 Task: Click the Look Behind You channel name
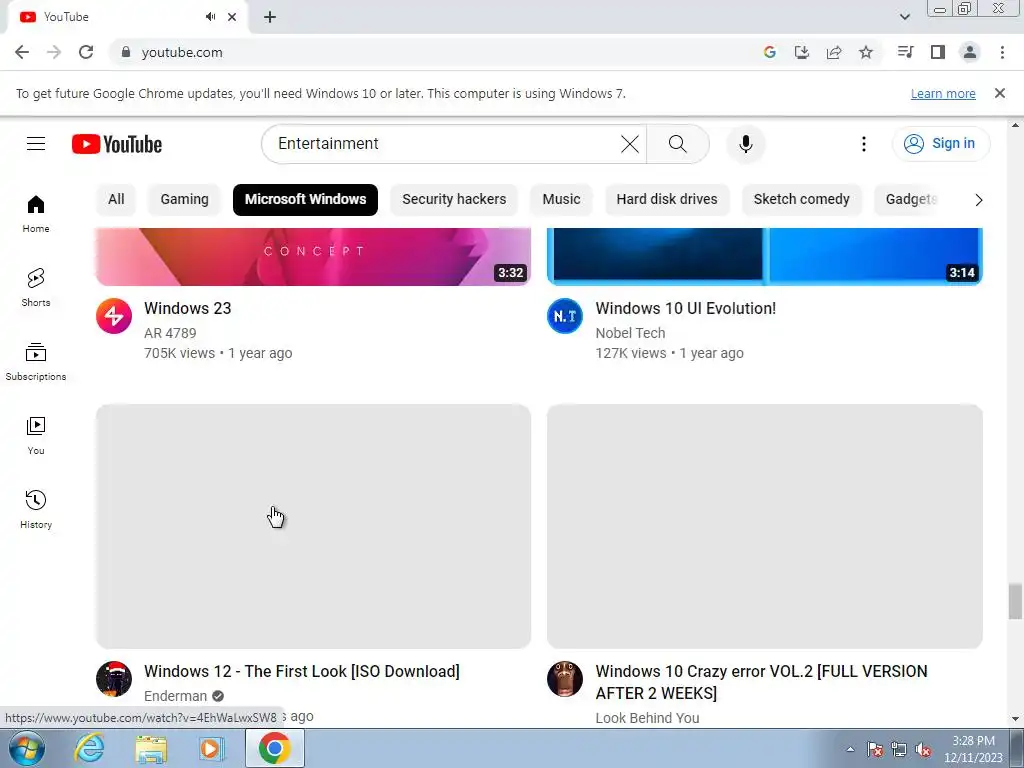pyautogui.click(x=647, y=718)
